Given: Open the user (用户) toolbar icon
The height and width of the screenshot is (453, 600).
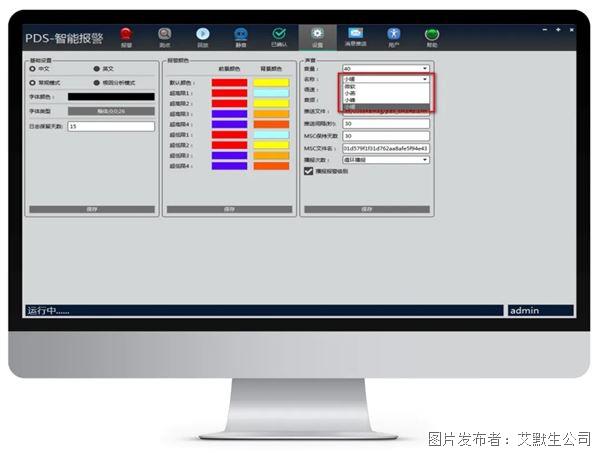Looking at the screenshot, I should (x=393, y=36).
